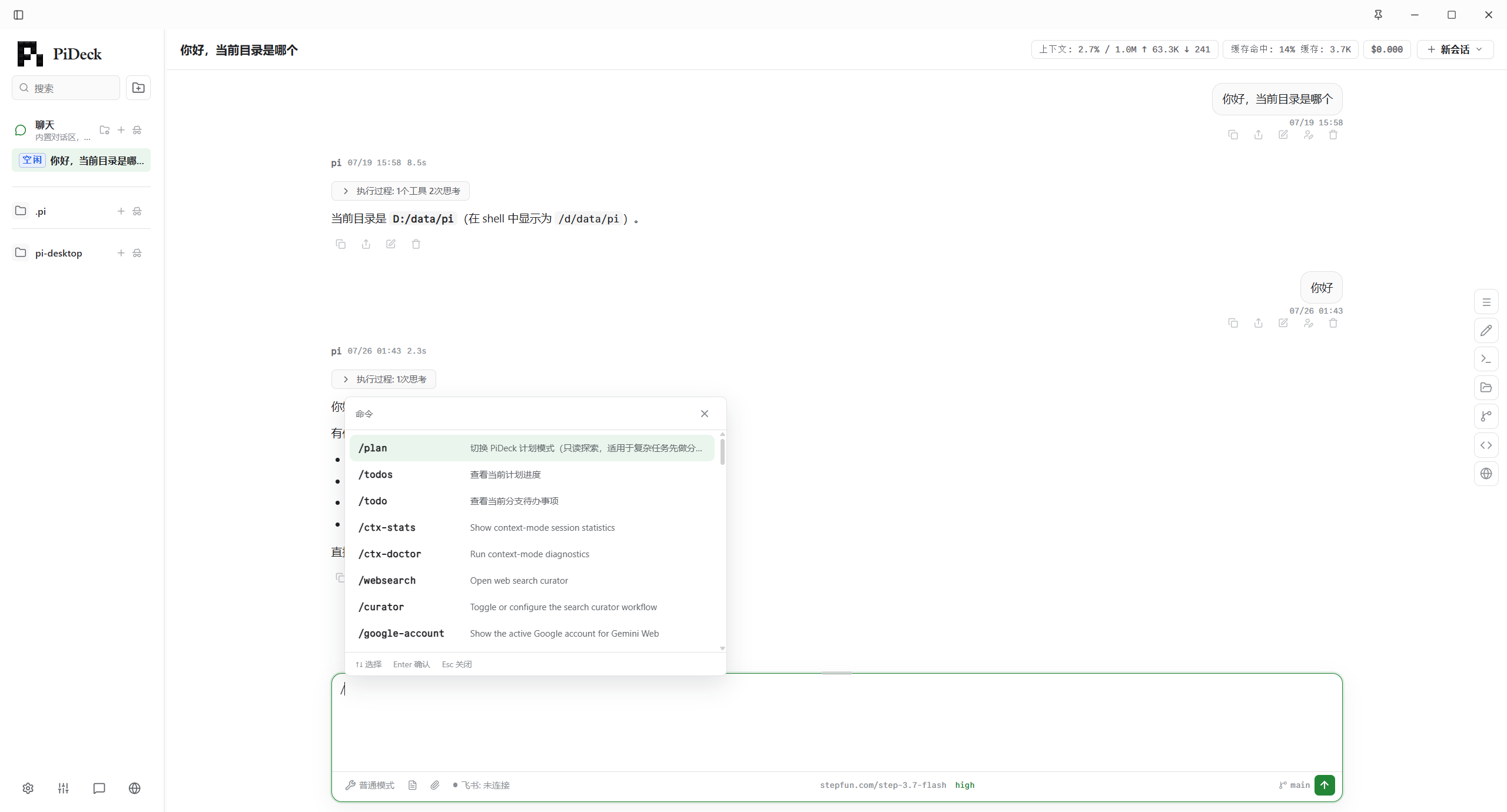Toggle the sidebar panel icon in title bar
Screen dimensions: 1507x812
click(18, 15)
